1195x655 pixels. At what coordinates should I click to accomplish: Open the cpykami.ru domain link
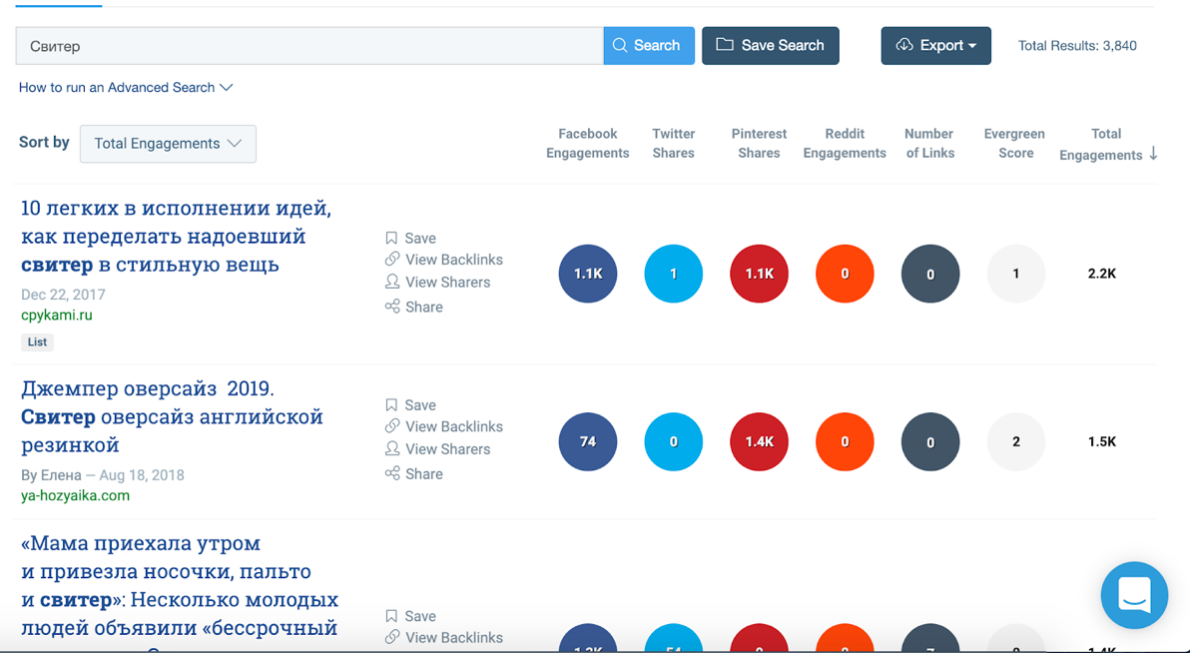point(57,315)
